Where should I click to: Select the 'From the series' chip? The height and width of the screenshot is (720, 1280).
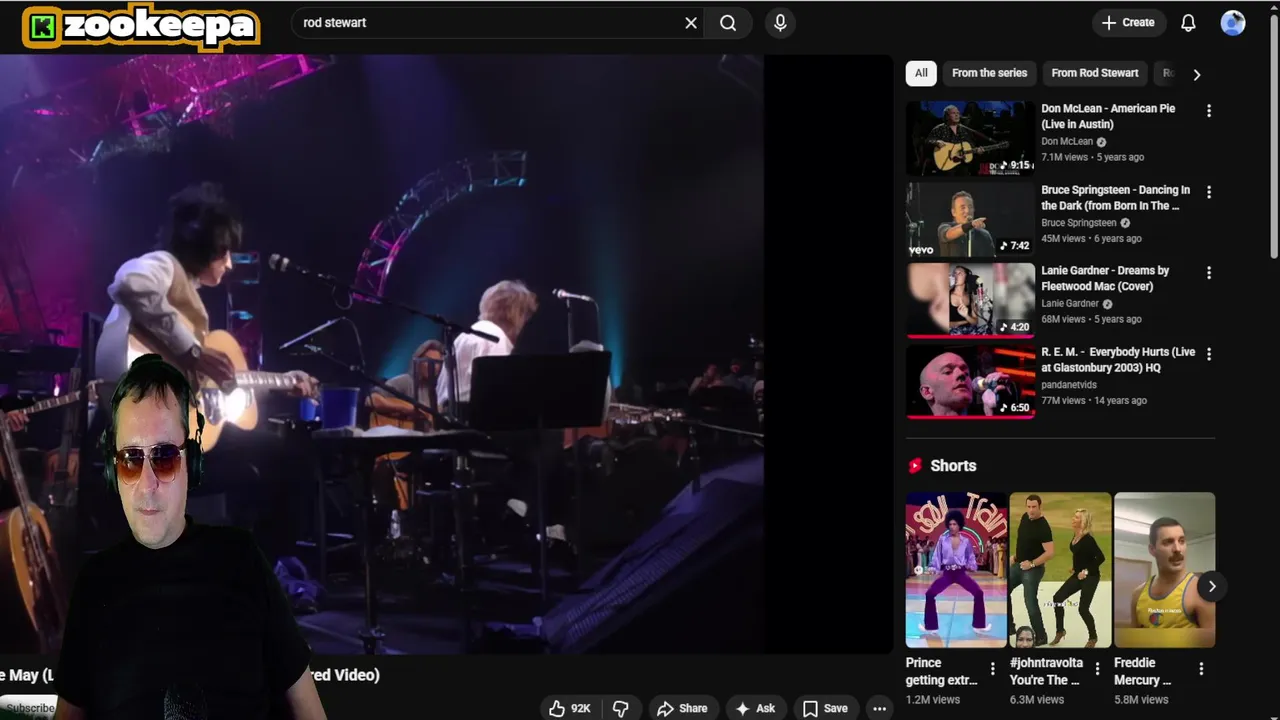pos(989,73)
